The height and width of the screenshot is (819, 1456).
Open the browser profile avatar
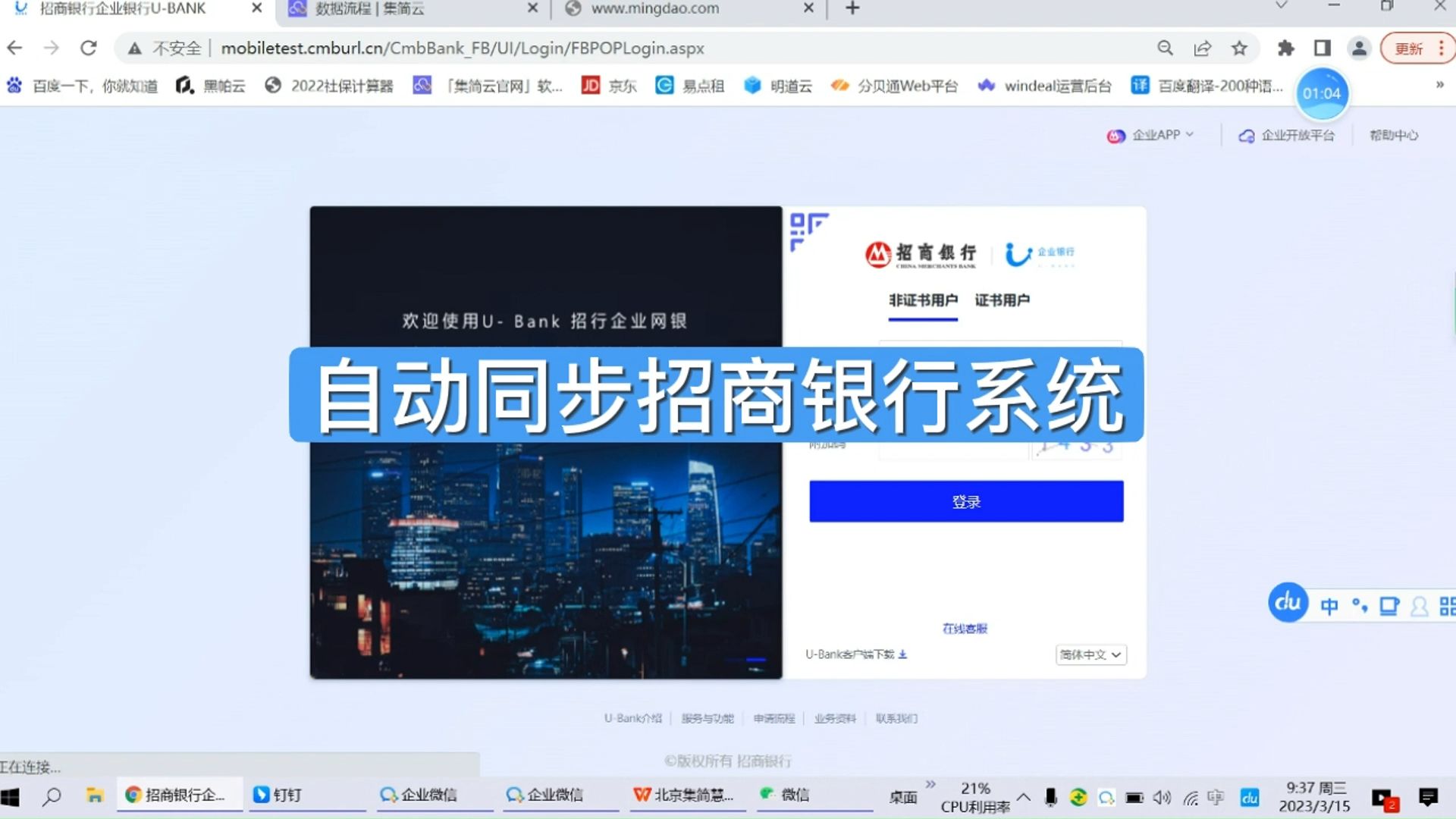tap(1360, 49)
